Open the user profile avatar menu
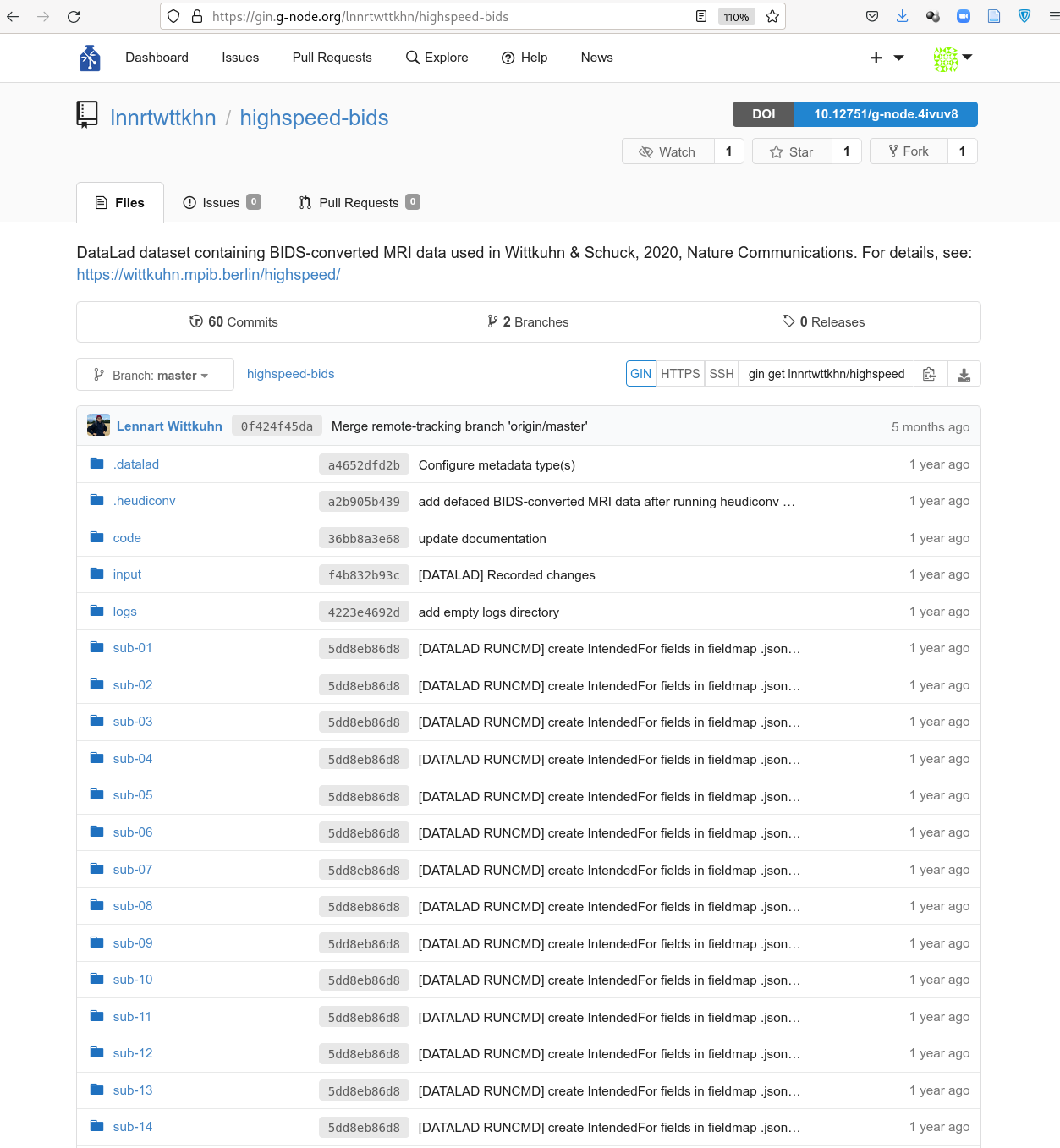Screen dimensions: 1060x1148 point(953,58)
